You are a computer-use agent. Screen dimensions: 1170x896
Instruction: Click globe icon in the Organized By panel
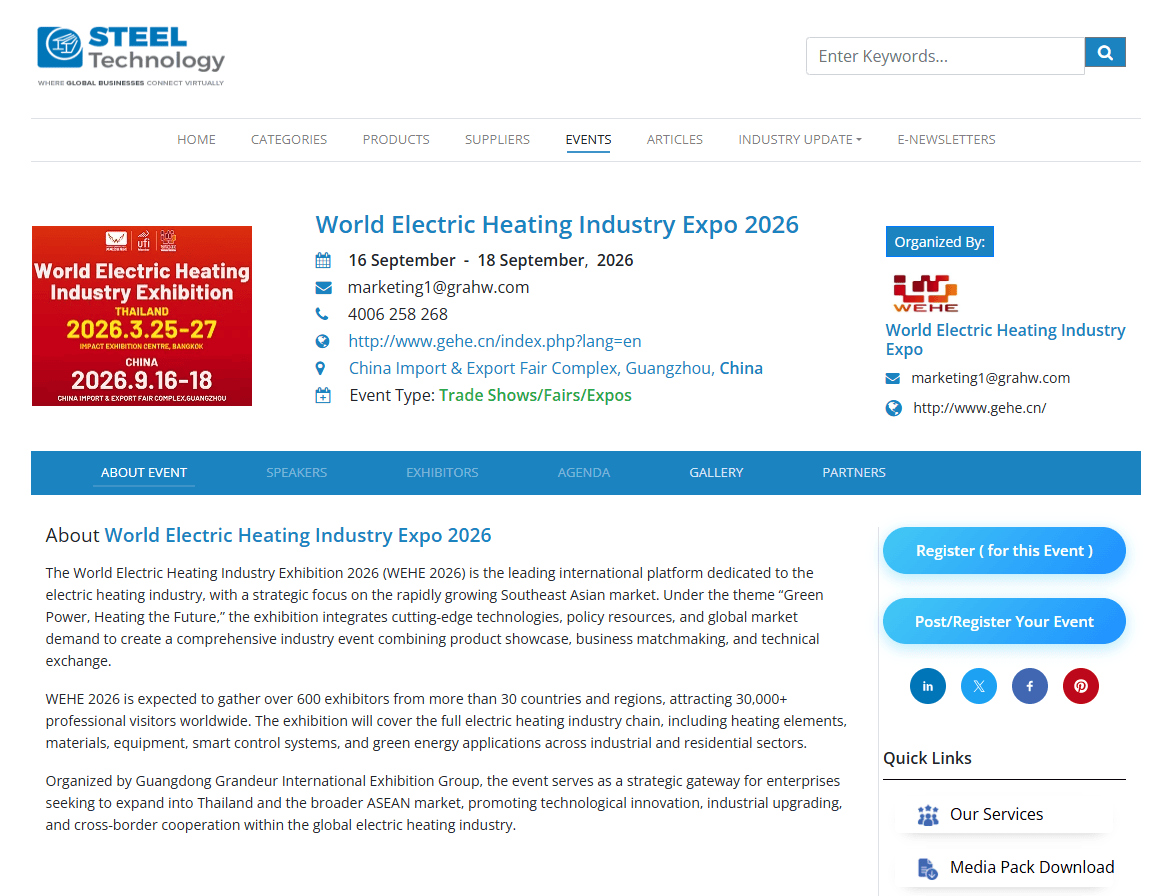pos(893,408)
